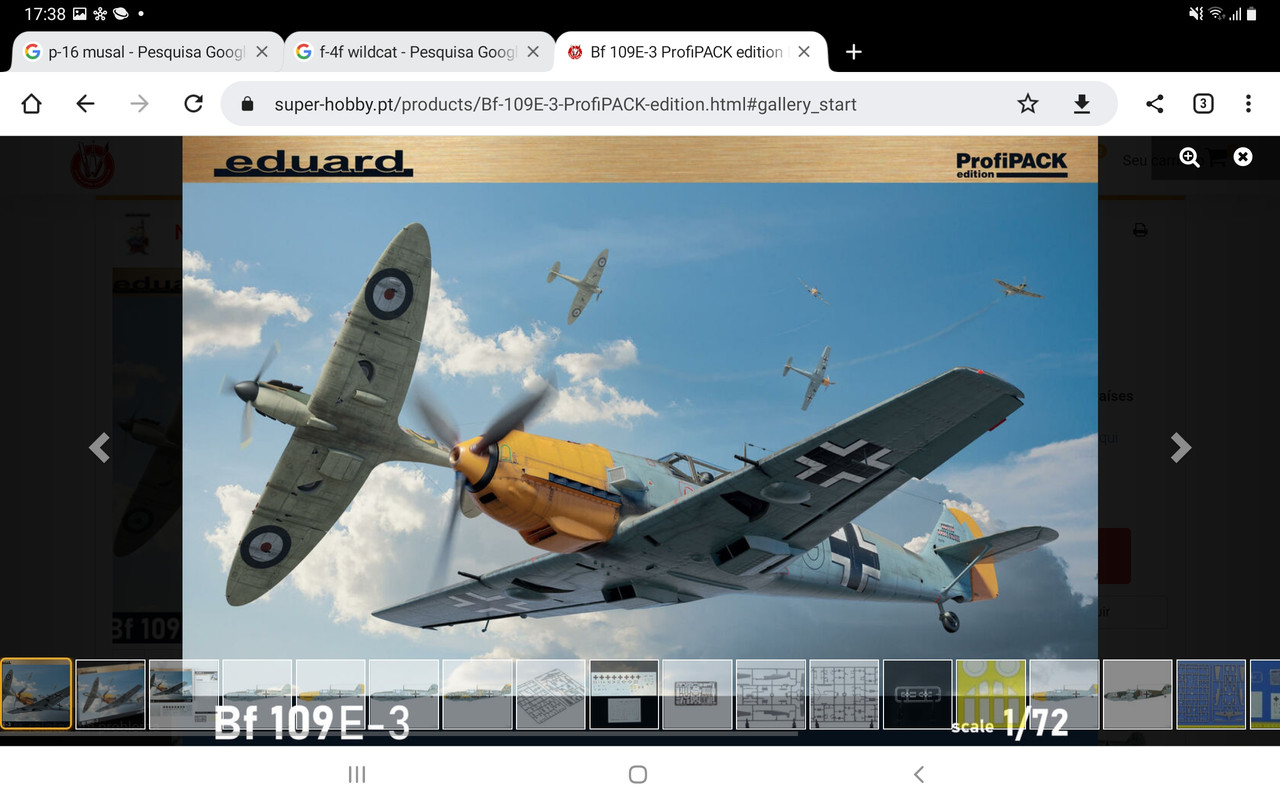Bookmark this page with the star icon
The height and width of the screenshot is (800, 1280).
coord(1028,104)
